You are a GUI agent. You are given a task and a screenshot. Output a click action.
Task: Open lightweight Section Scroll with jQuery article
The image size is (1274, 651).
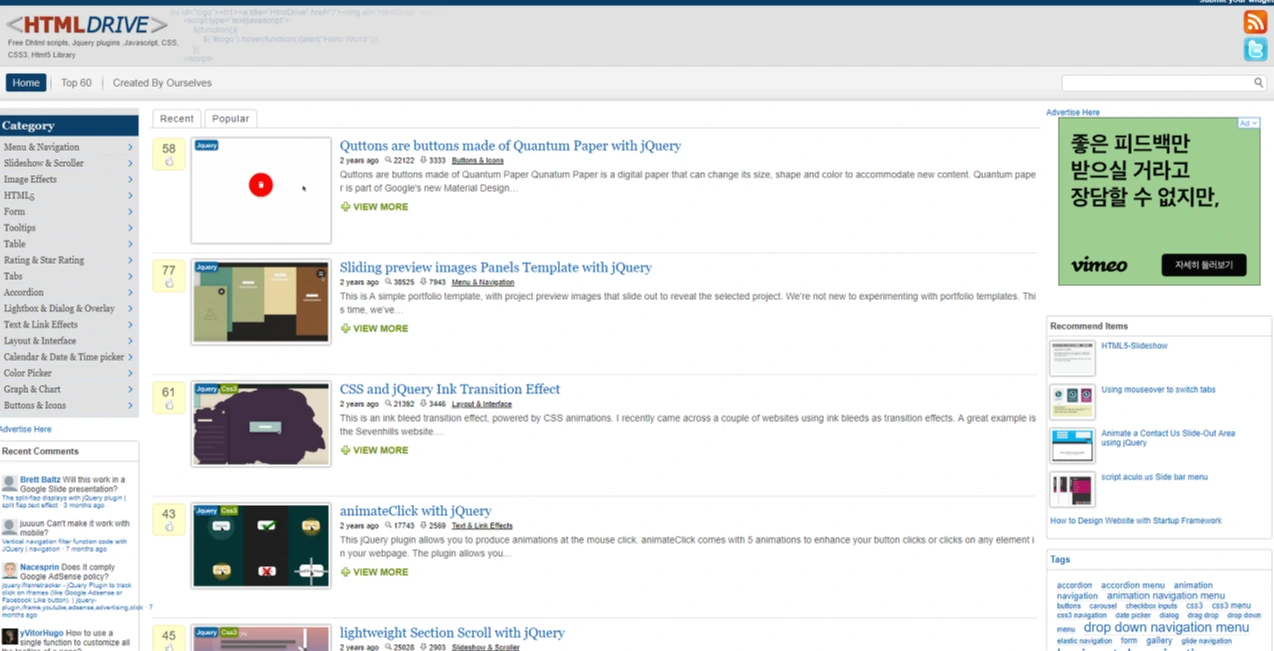pyautogui.click(x=452, y=633)
